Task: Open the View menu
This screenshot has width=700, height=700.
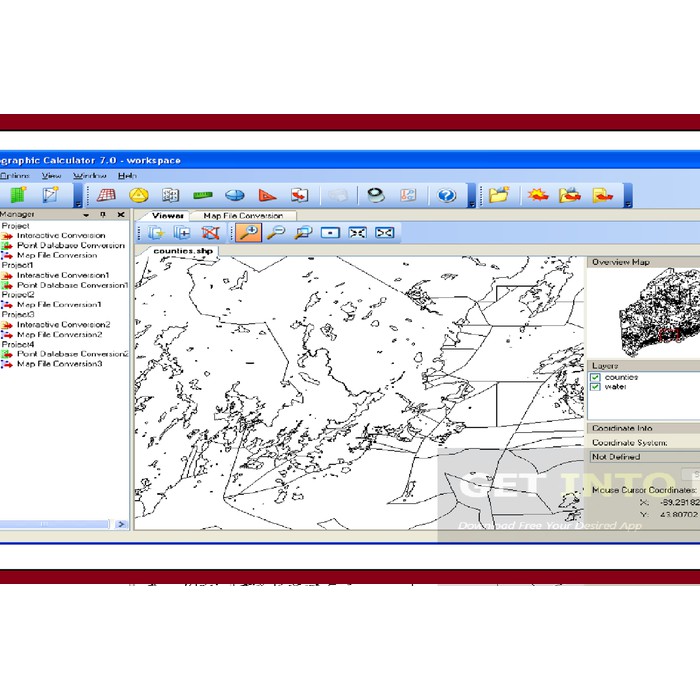Action: (x=51, y=176)
